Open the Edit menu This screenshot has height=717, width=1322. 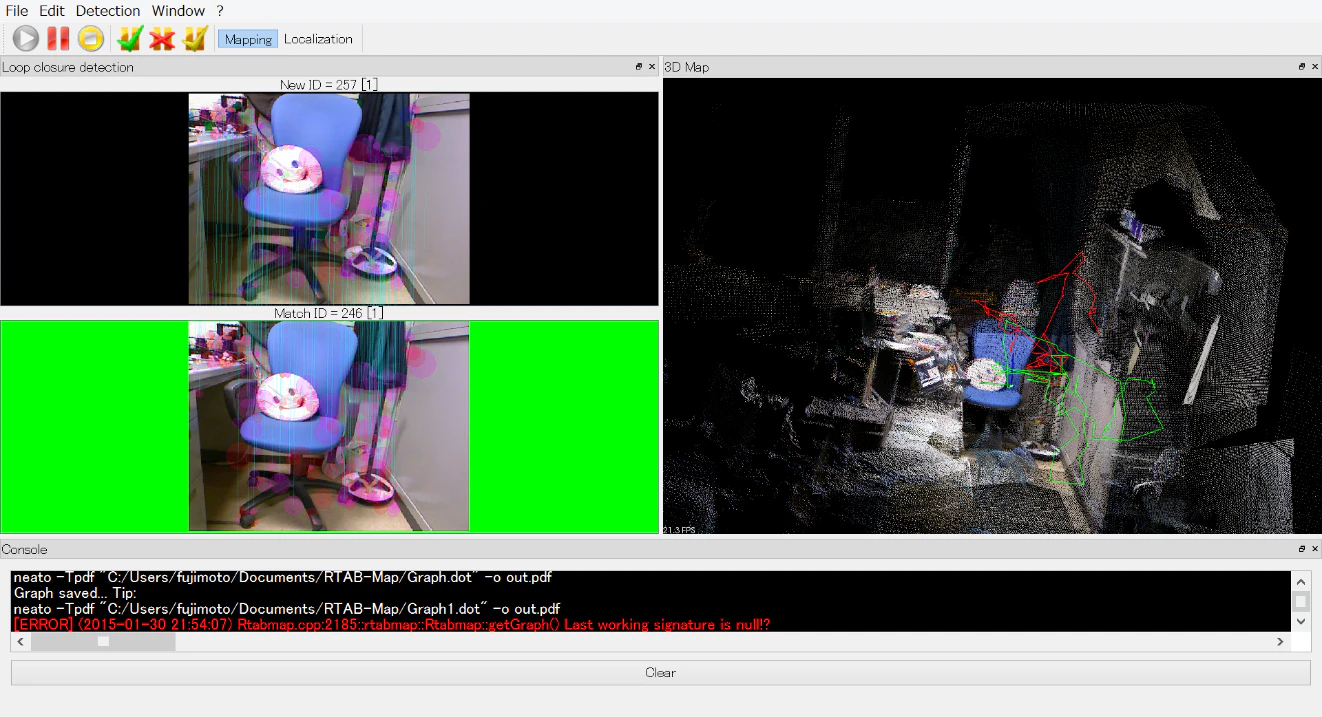[x=52, y=11]
